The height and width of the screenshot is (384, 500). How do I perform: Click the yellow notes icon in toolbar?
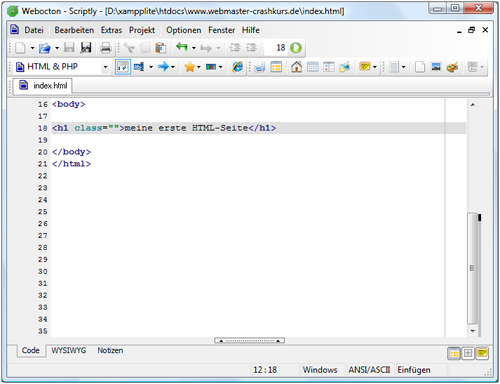click(365, 66)
